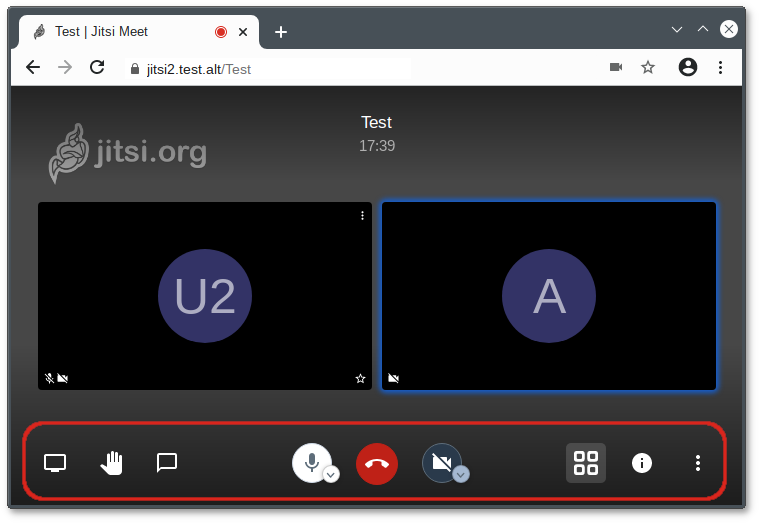Mute the microphone
Viewport: 759px width, 523px height.
tap(312, 462)
